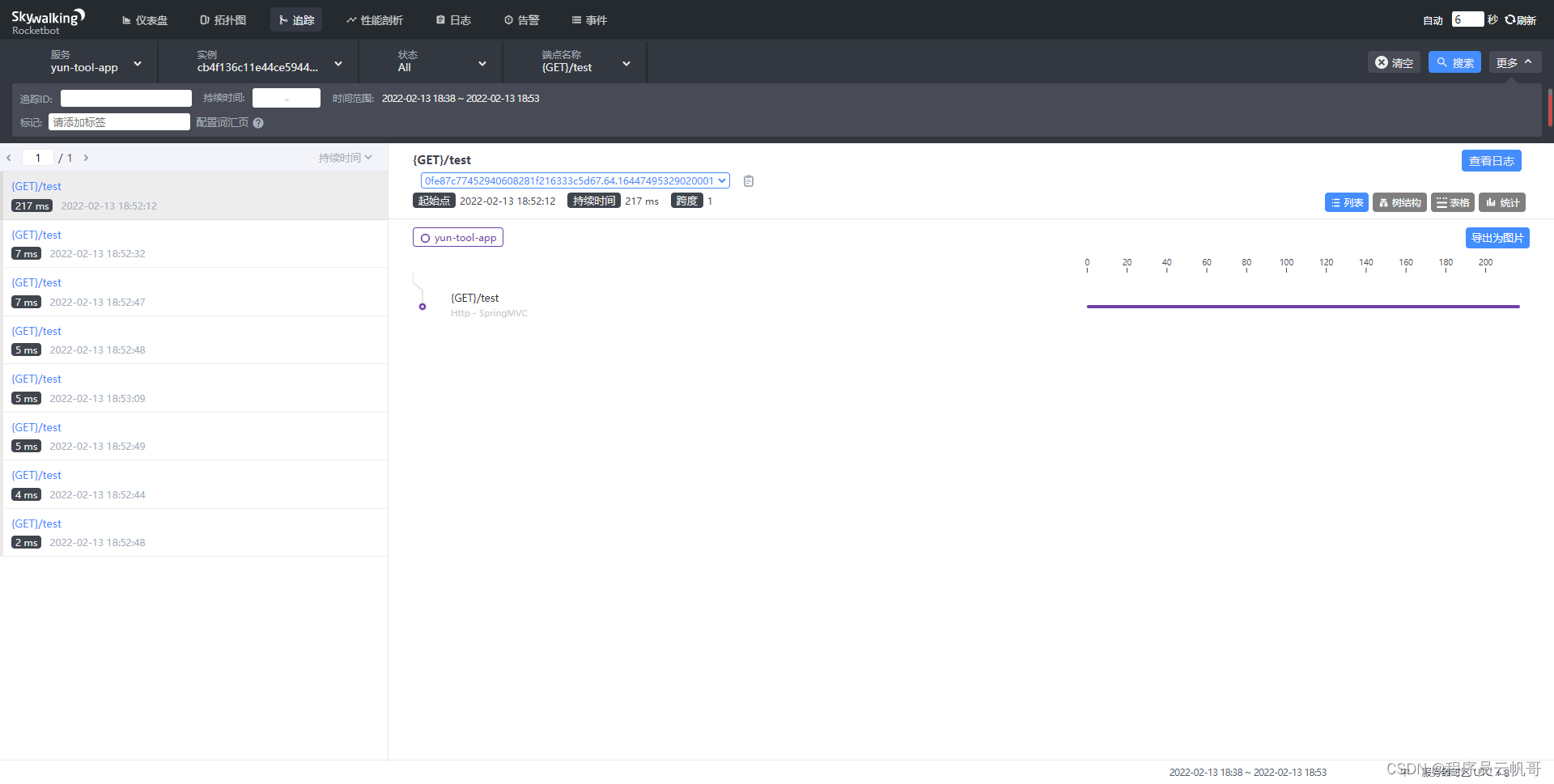Open the 仪表盘 dashboard tab
Screen dimensions: 1554x784
click(x=144, y=20)
